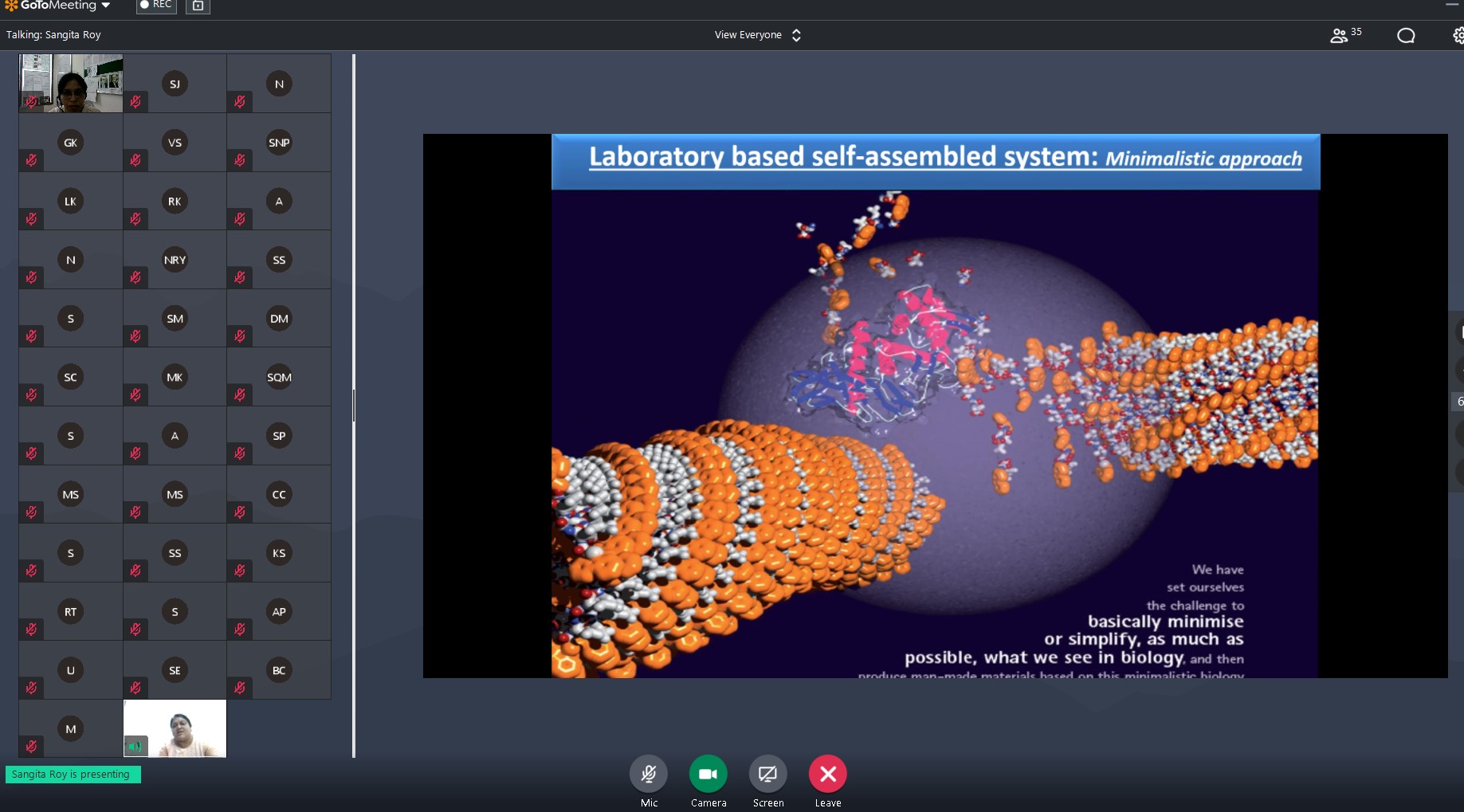
Task: Expand the View Everyone selector
Action: [748, 35]
